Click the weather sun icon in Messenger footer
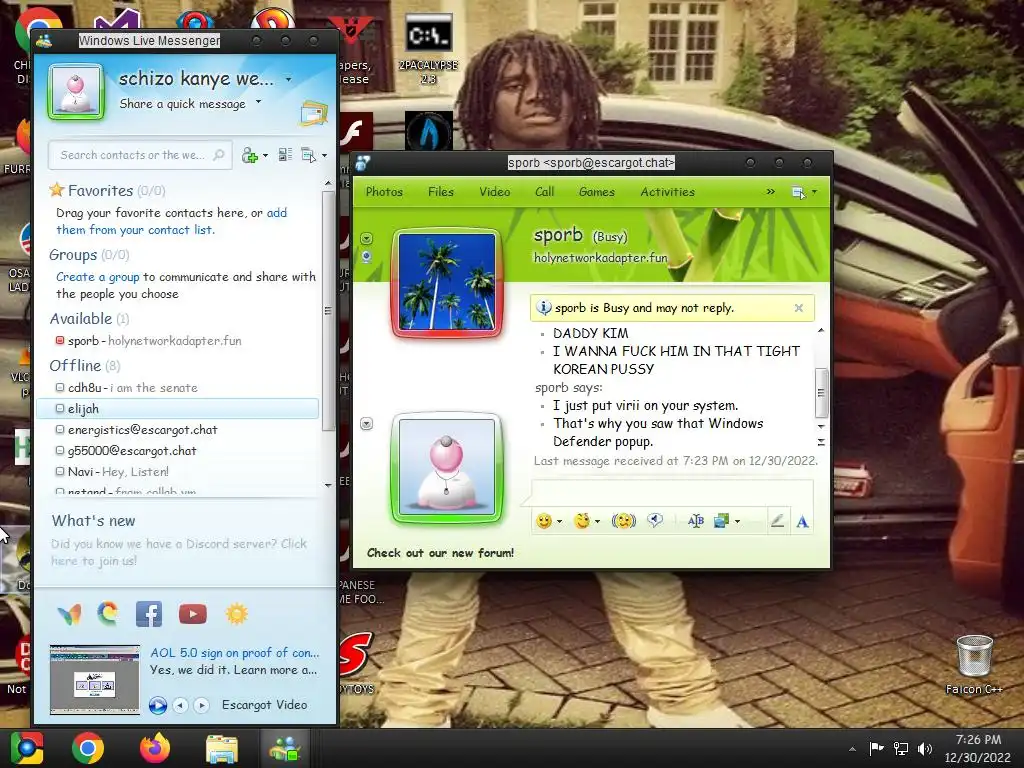The image size is (1024, 768). pos(236,614)
